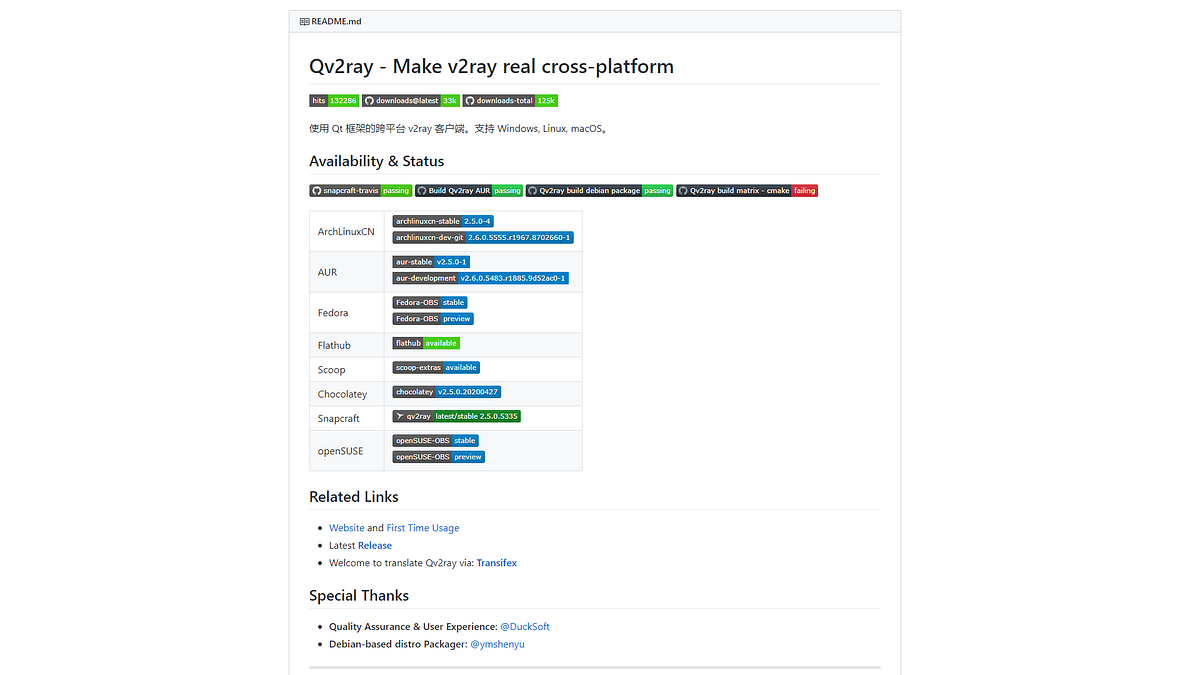
Task: Click the scoop-extras available badge
Action: [x=436, y=367]
